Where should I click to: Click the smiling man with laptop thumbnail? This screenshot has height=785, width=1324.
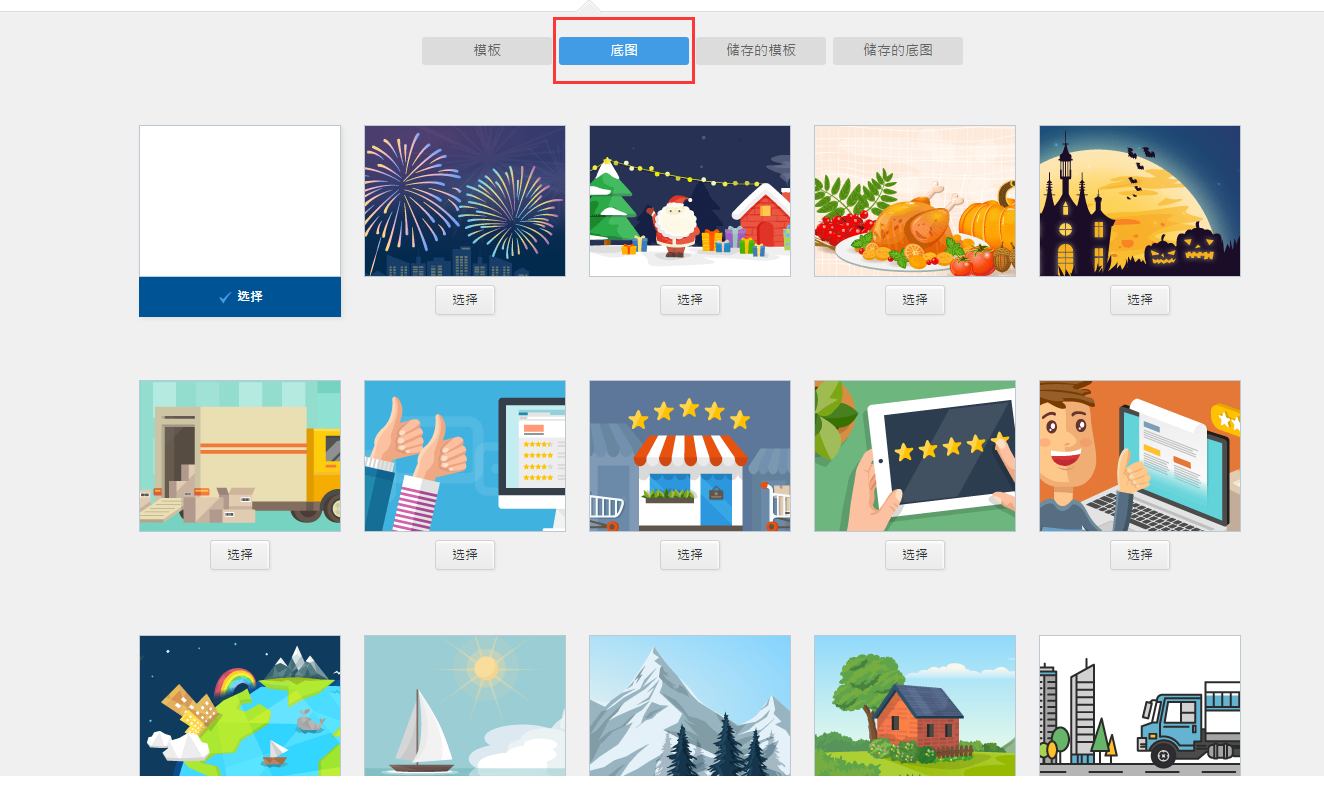(1140, 456)
